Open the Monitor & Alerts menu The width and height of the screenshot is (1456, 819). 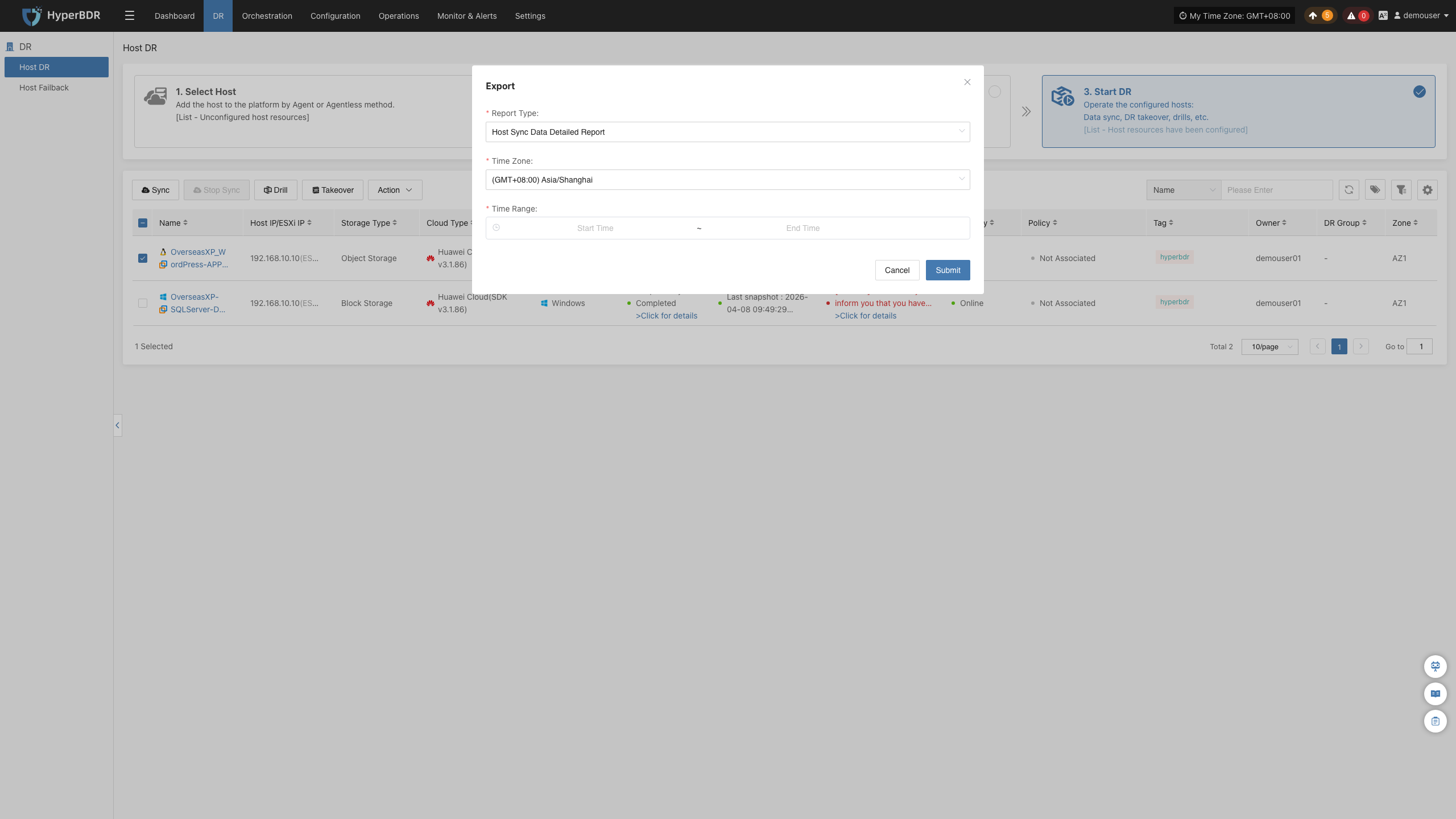(467, 16)
